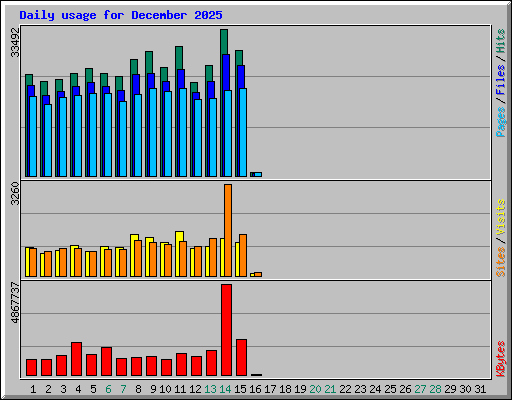Click the cyan Pages bar for day 1
Image resolution: width=512 pixels, height=400 pixels.
tap(33, 136)
